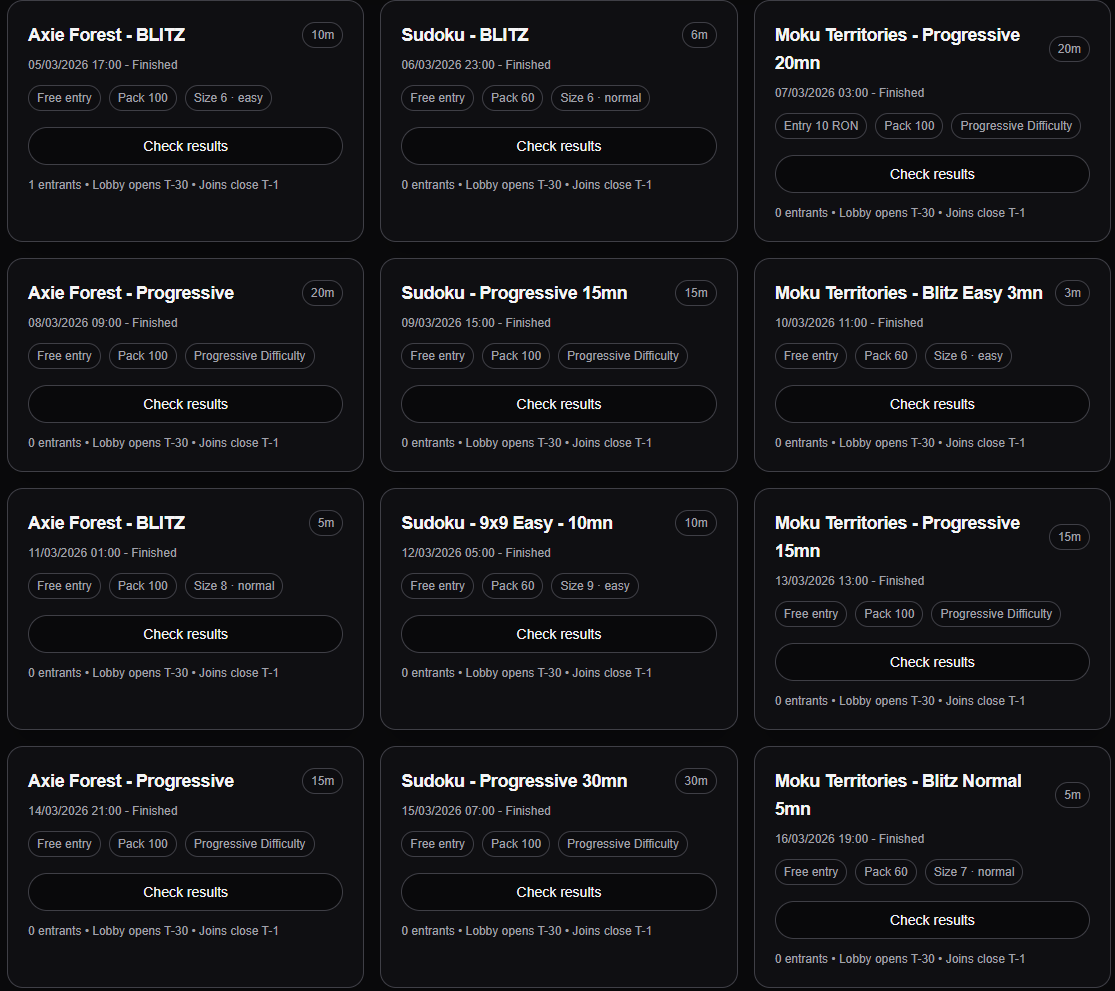Click the '16/03/2026 19:00 - Finished' date line
This screenshot has height=991, width=1115.
point(849,839)
